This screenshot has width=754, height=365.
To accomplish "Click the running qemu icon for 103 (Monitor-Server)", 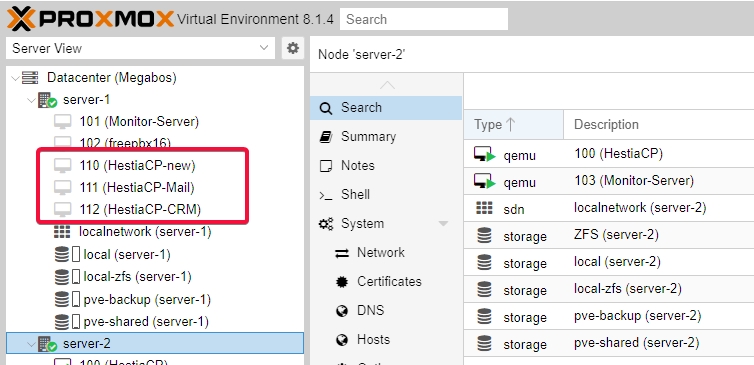I will point(485,181).
